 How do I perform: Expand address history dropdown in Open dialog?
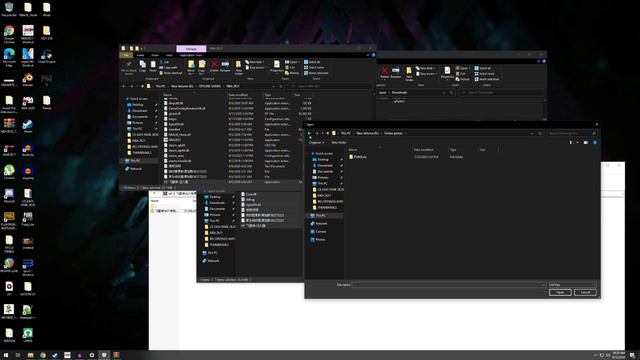[x=532, y=133]
